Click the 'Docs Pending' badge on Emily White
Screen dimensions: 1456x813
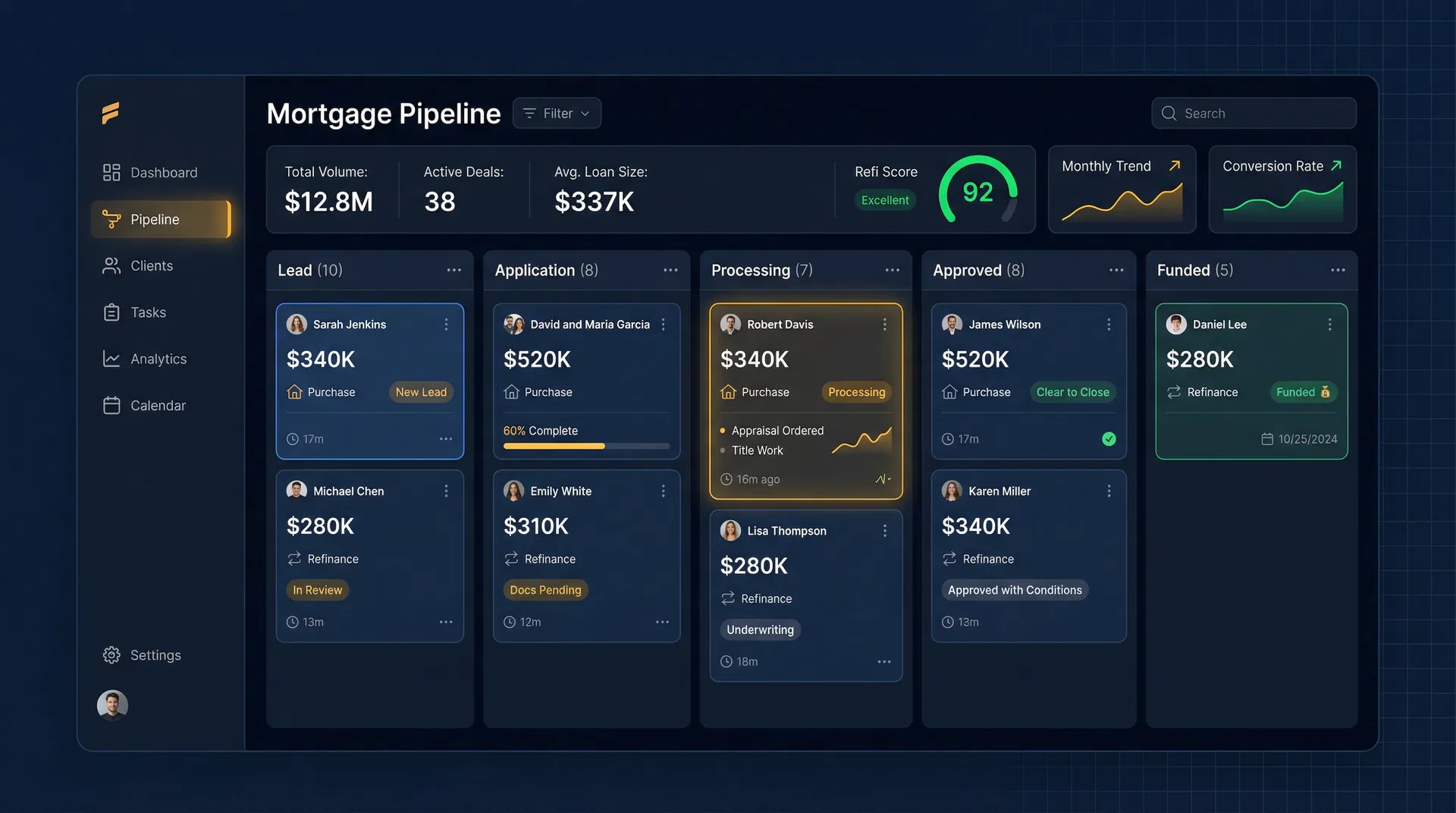[x=545, y=589]
